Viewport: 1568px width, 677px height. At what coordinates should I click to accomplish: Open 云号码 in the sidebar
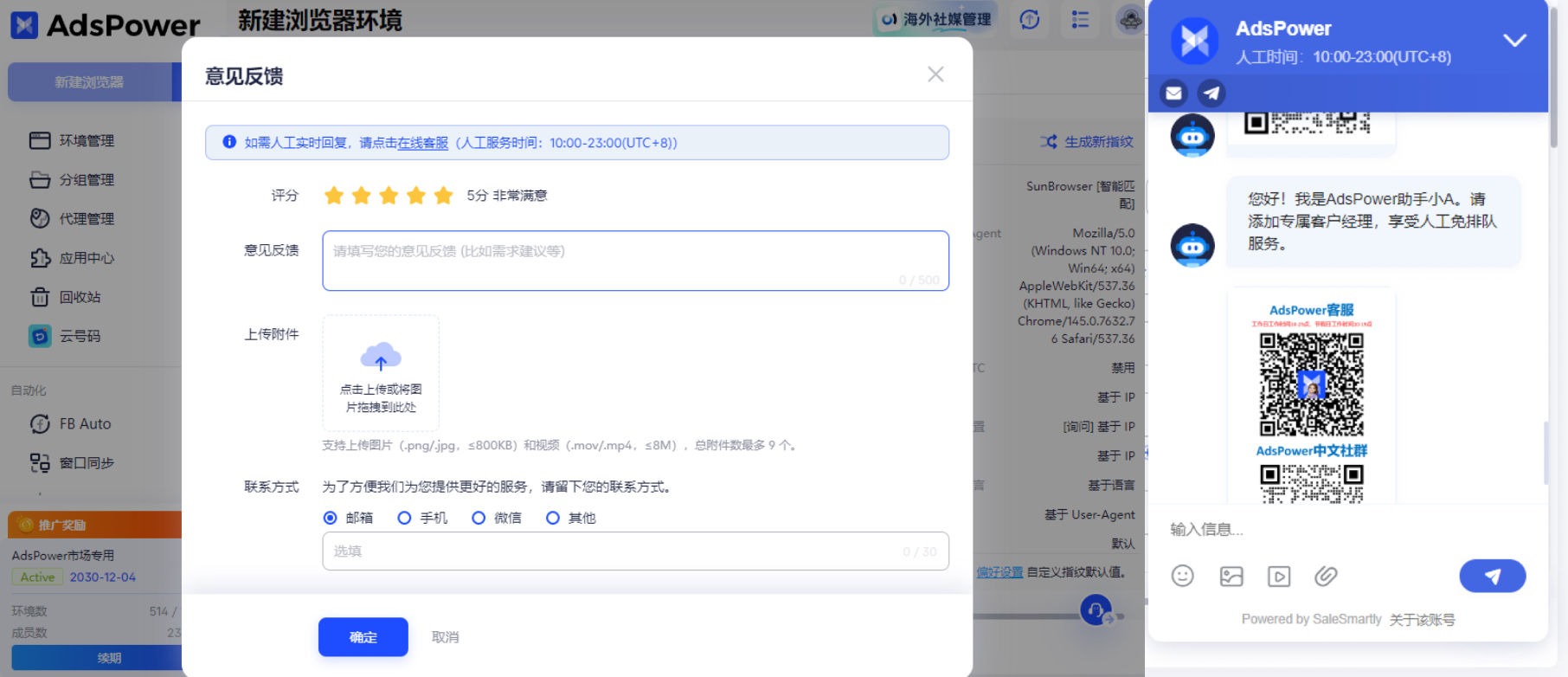click(x=66, y=336)
